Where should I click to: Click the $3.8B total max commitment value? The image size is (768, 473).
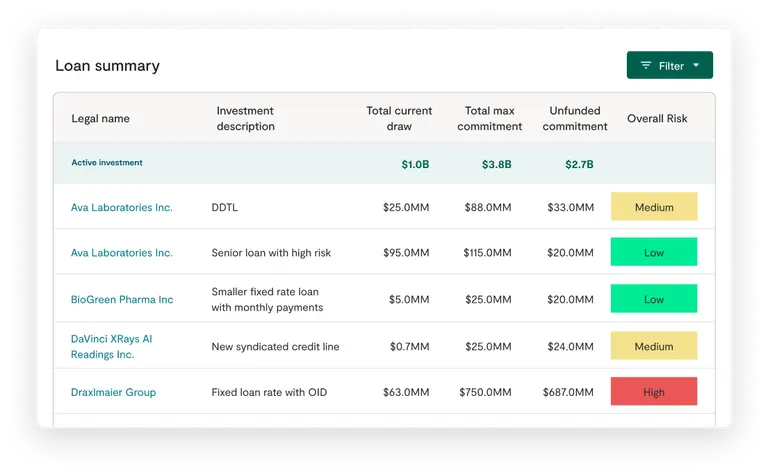pos(497,165)
